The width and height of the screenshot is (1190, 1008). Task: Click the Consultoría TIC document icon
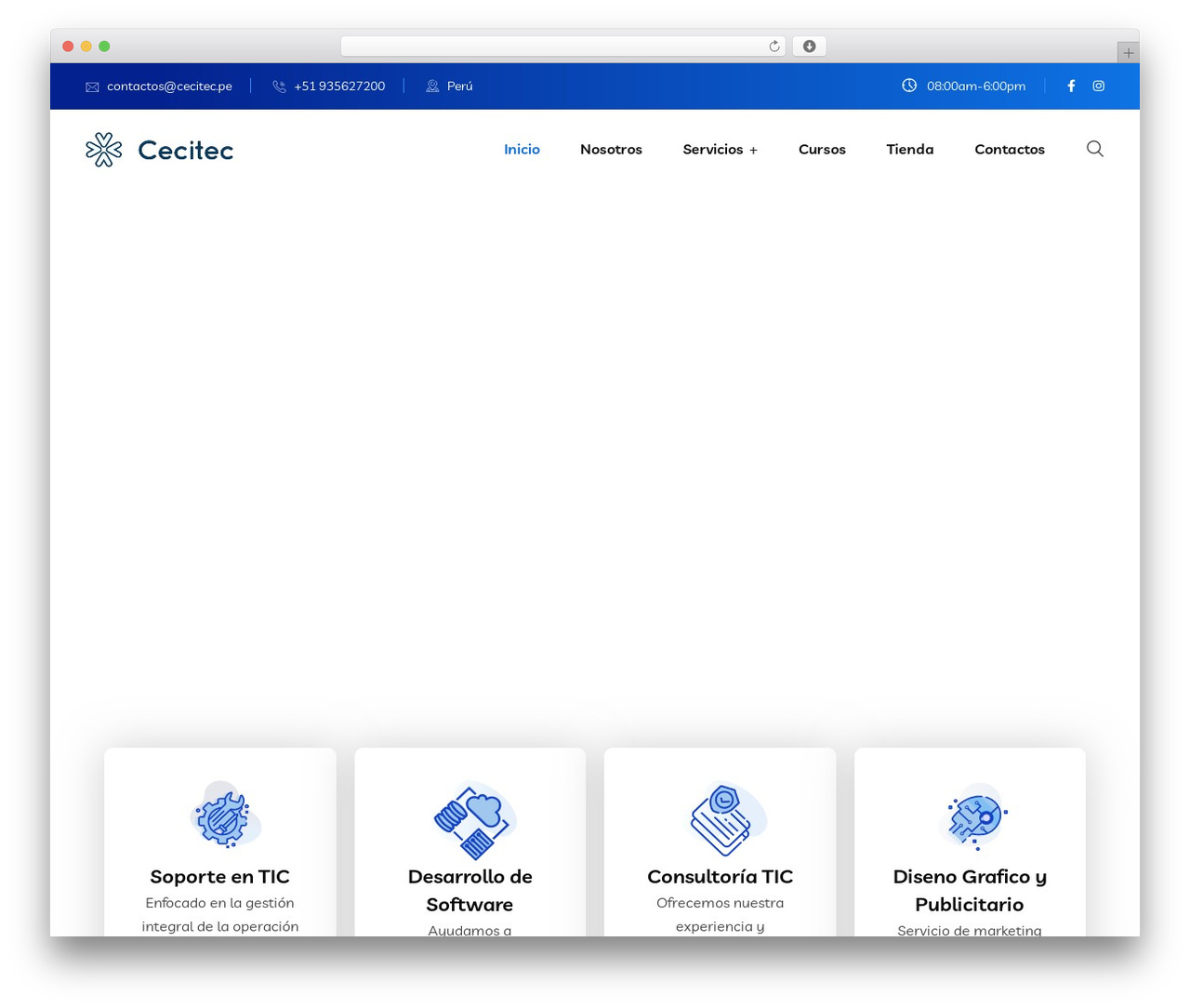click(727, 818)
